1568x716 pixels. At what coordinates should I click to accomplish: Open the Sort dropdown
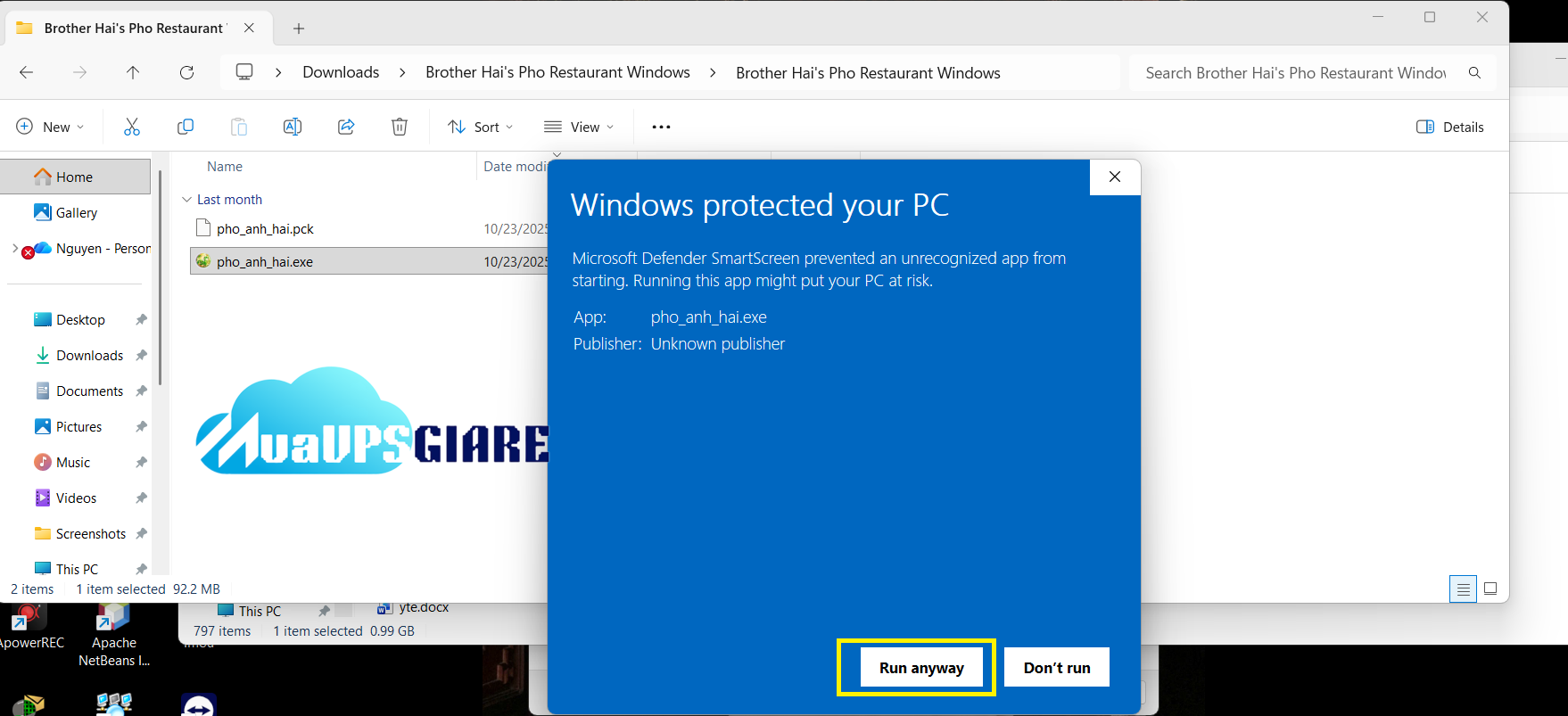[481, 127]
